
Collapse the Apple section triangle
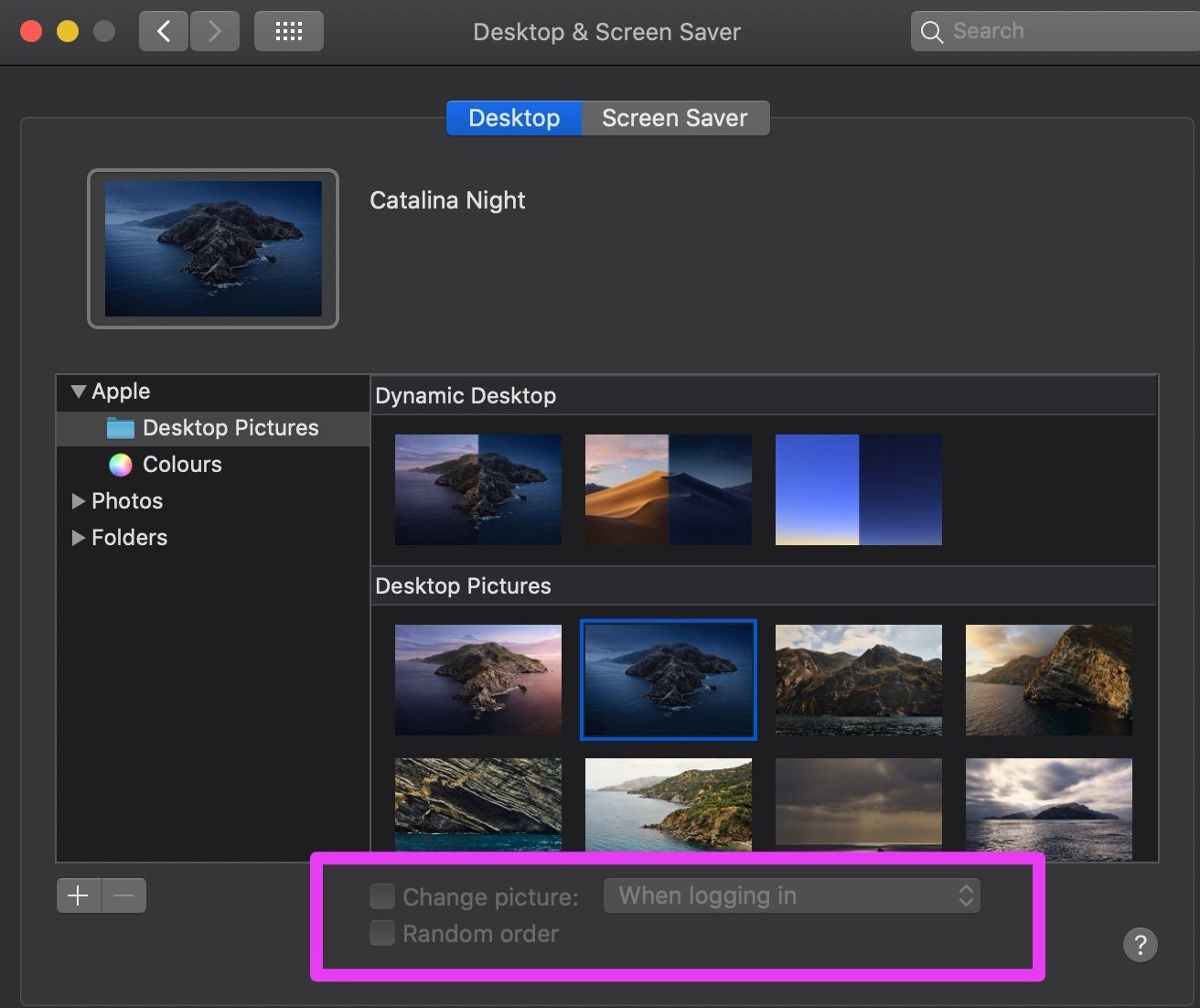(79, 391)
